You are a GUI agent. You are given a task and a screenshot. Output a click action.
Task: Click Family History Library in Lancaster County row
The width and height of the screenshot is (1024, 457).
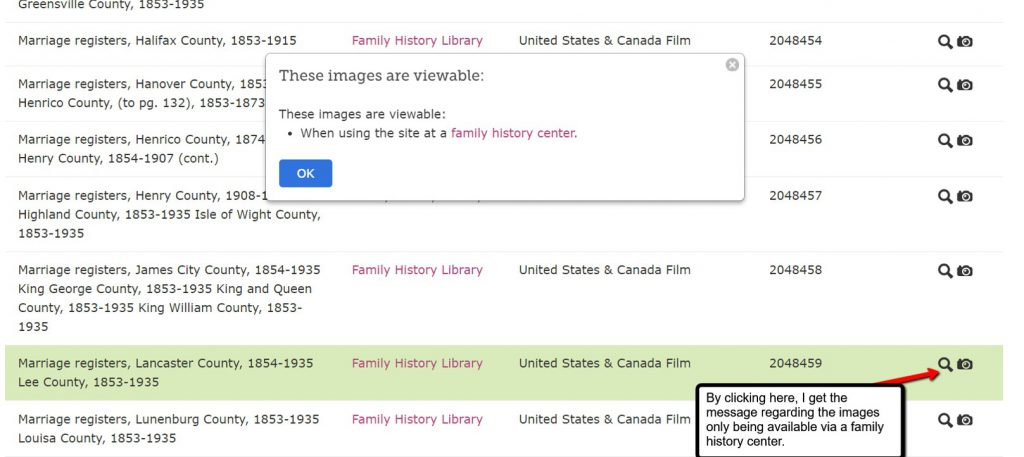[417, 364]
